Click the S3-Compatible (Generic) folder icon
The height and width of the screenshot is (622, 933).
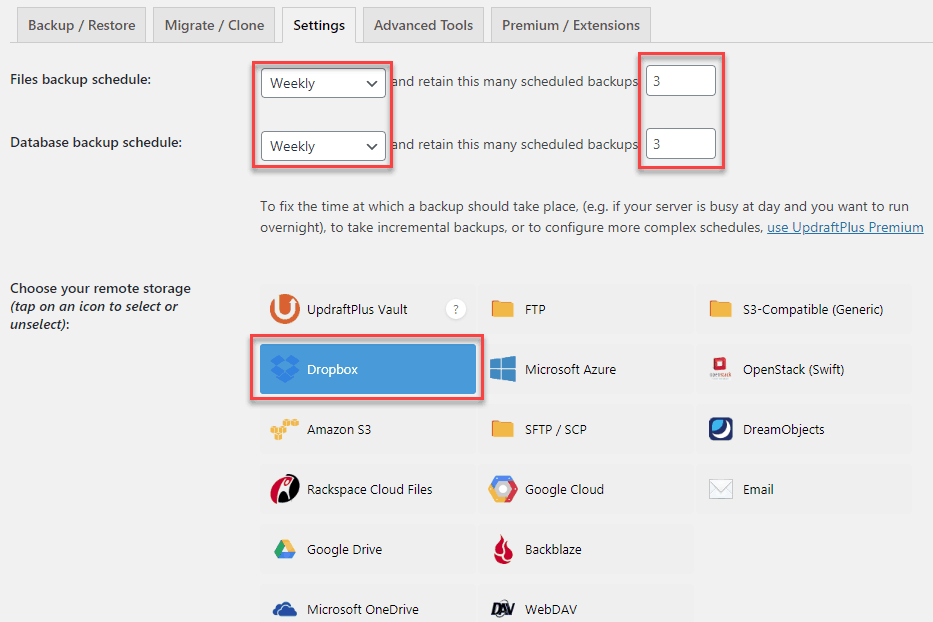[721, 309]
